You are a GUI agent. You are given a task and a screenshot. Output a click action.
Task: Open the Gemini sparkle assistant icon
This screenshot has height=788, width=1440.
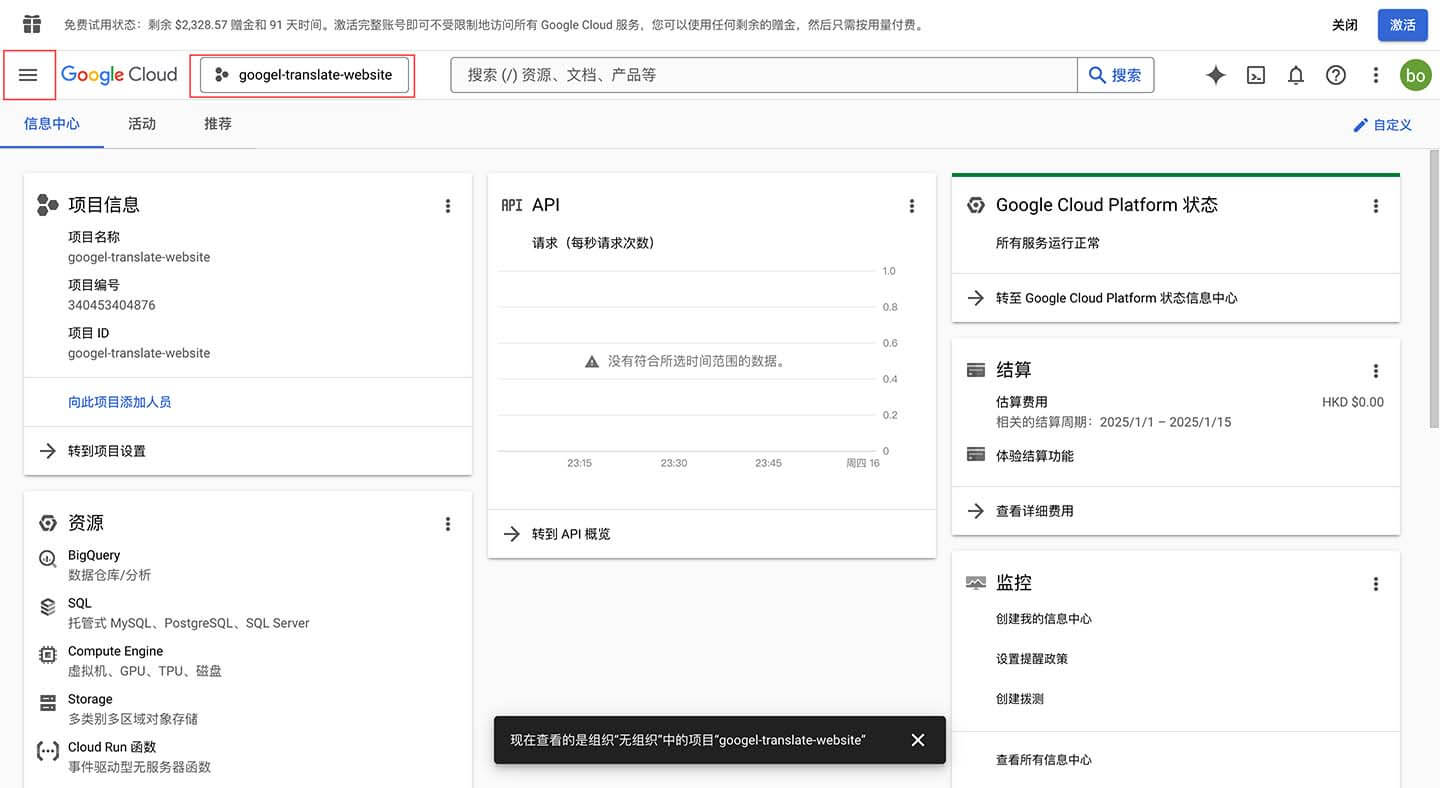pyautogui.click(x=1216, y=75)
